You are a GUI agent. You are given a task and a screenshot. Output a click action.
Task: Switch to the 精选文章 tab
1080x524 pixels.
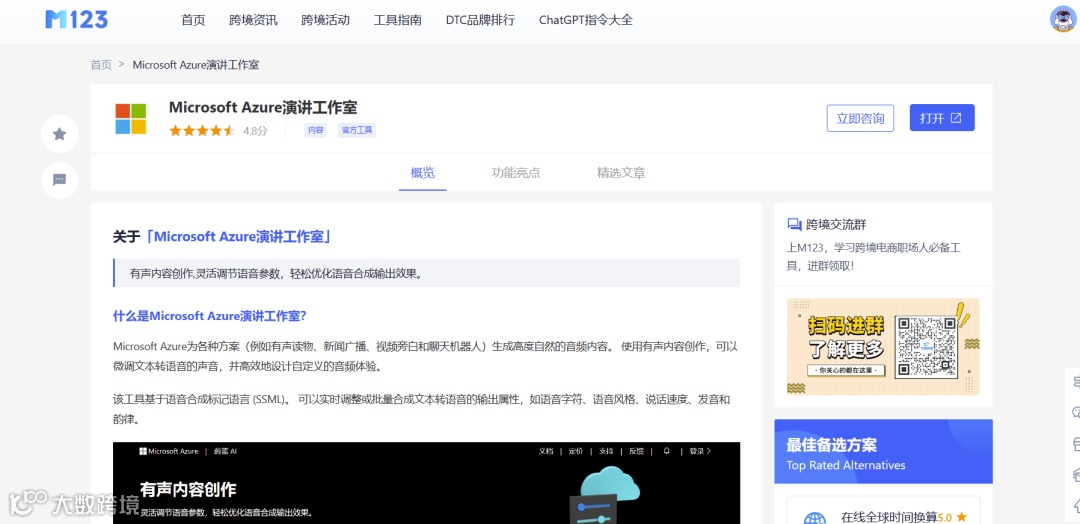coord(621,173)
